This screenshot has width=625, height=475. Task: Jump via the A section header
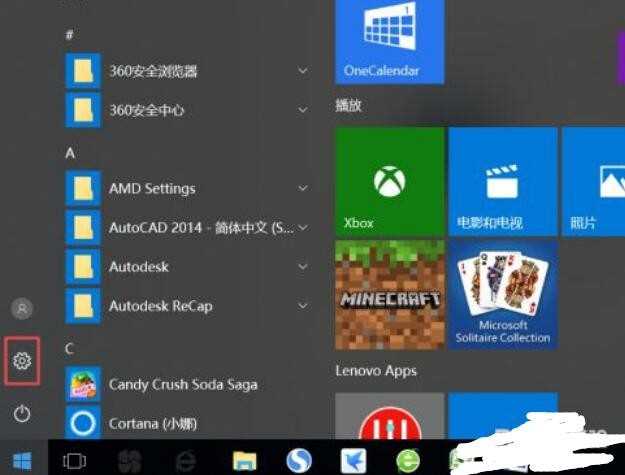[x=70, y=153]
